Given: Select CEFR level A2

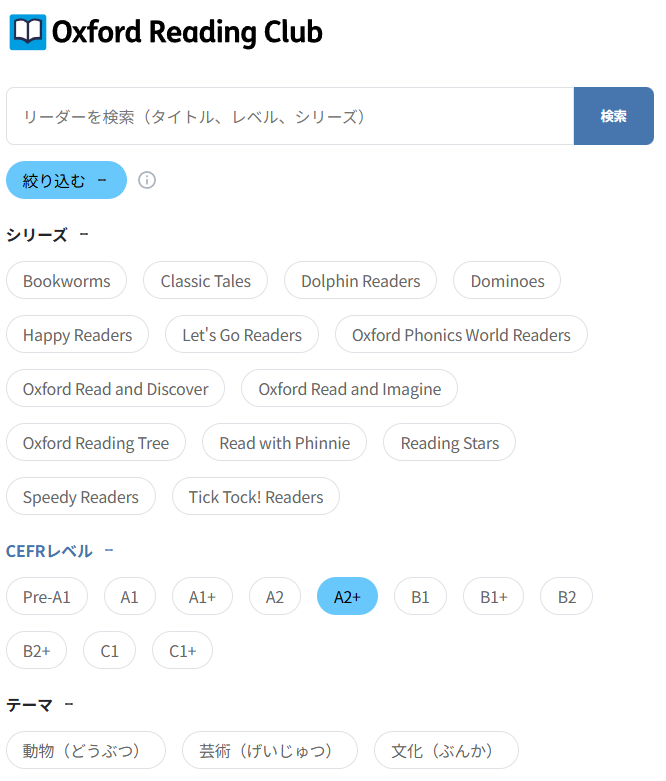Looking at the screenshot, I should [275, 596].
